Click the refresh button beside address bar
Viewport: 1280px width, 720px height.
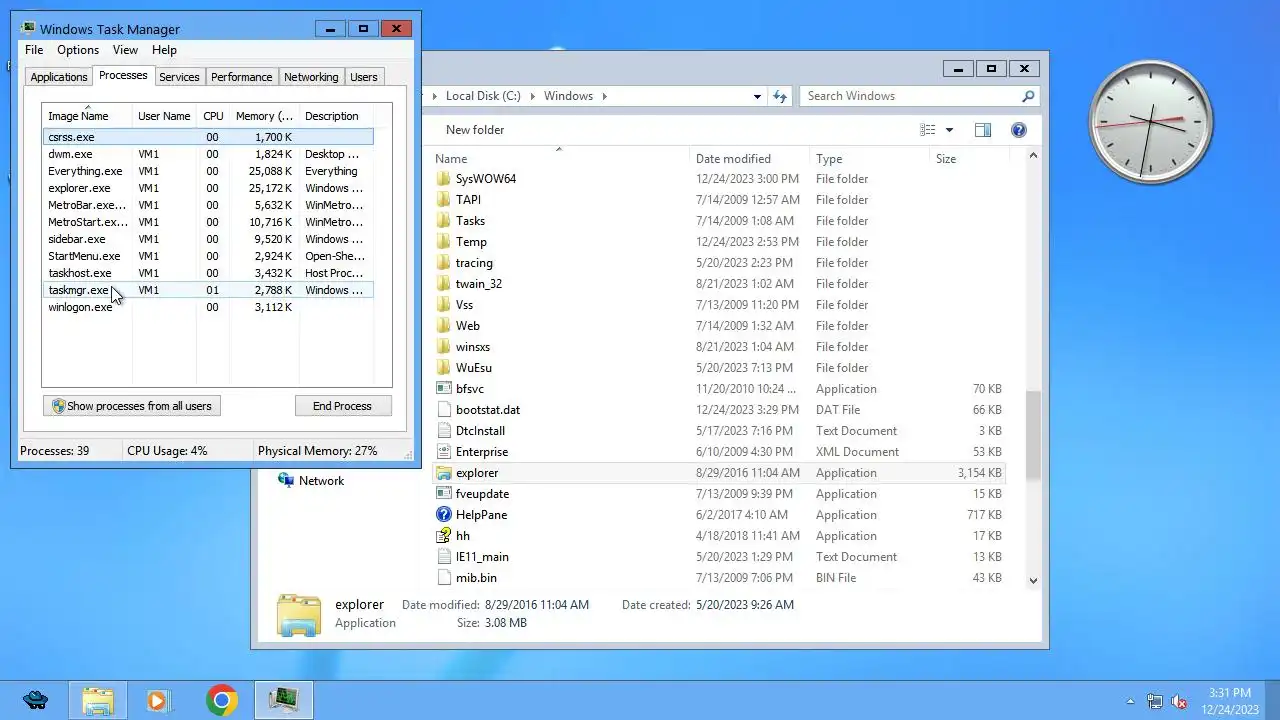tap(781, 96)
